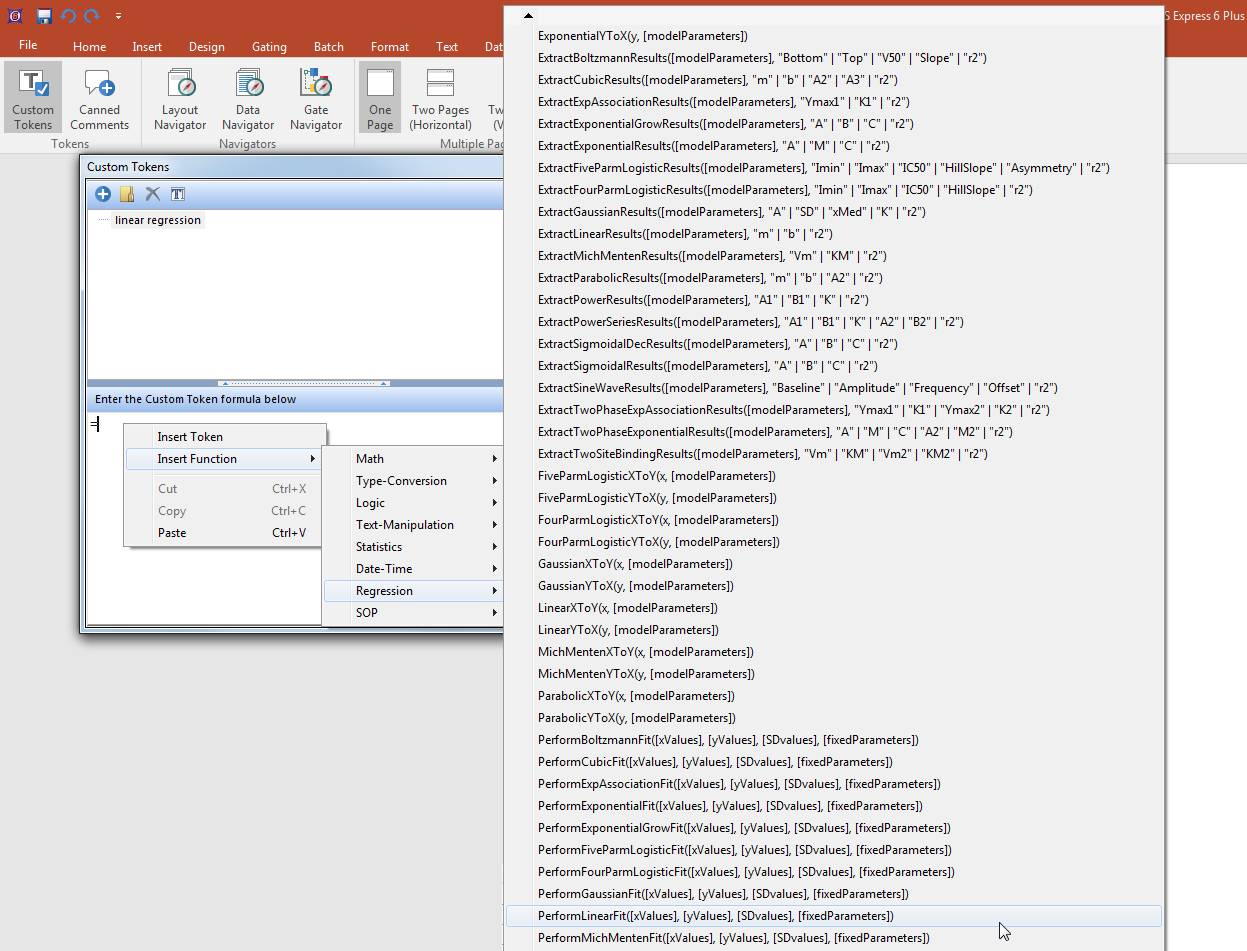This screenshot has height=951, width=1247.
Task: Select the linear regression token
Action: (x=158, y=220)
